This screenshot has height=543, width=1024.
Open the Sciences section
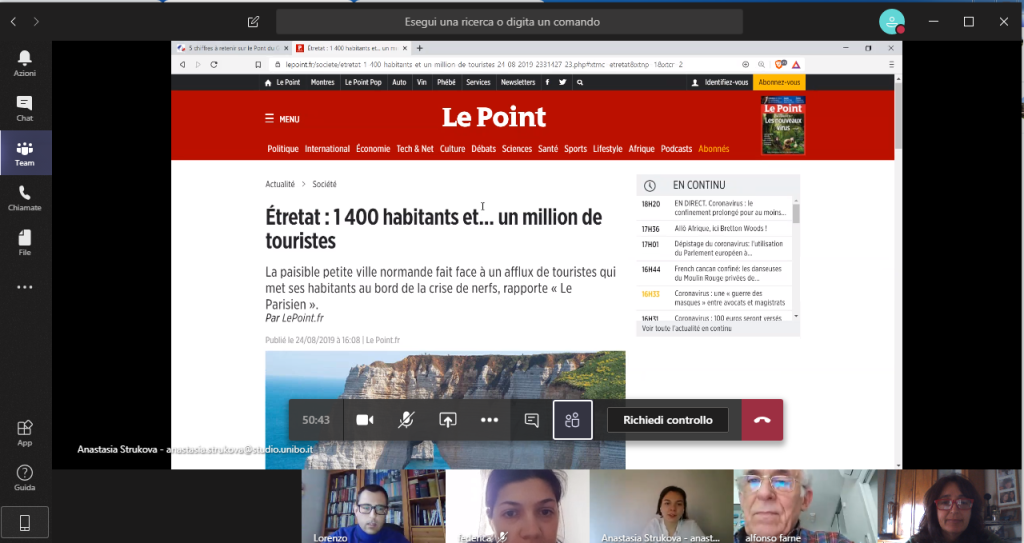click(x=517, y=149)
